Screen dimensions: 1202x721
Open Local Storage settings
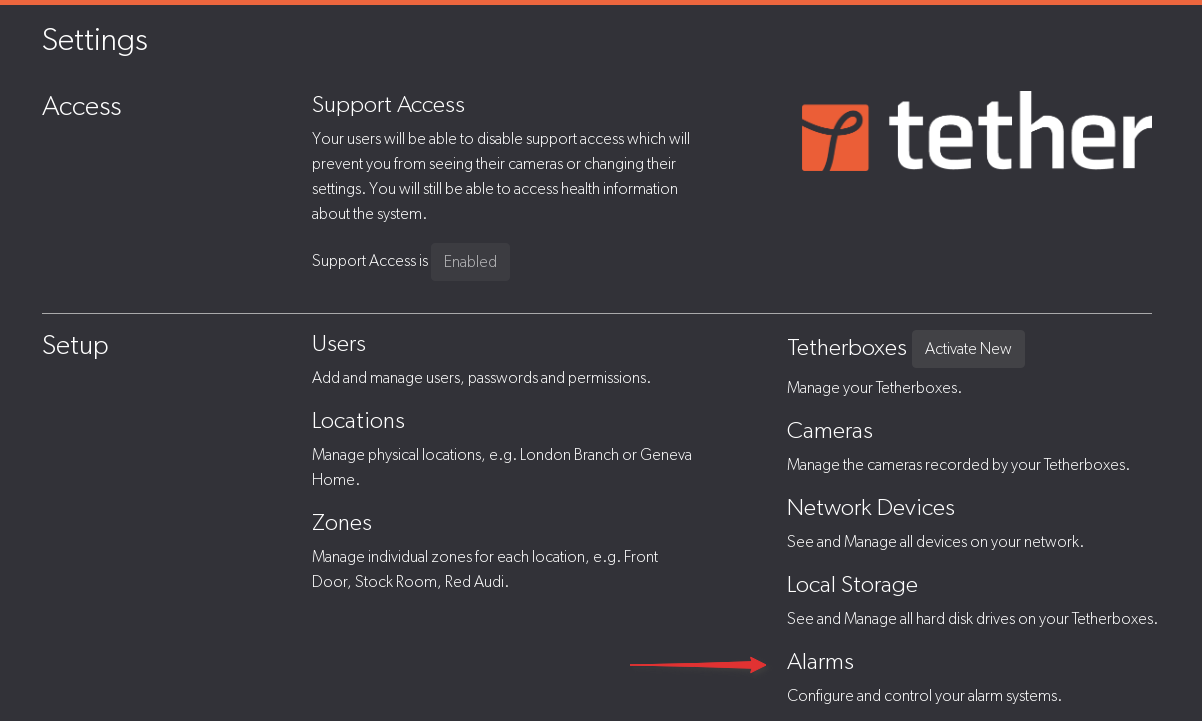[852, 585]
